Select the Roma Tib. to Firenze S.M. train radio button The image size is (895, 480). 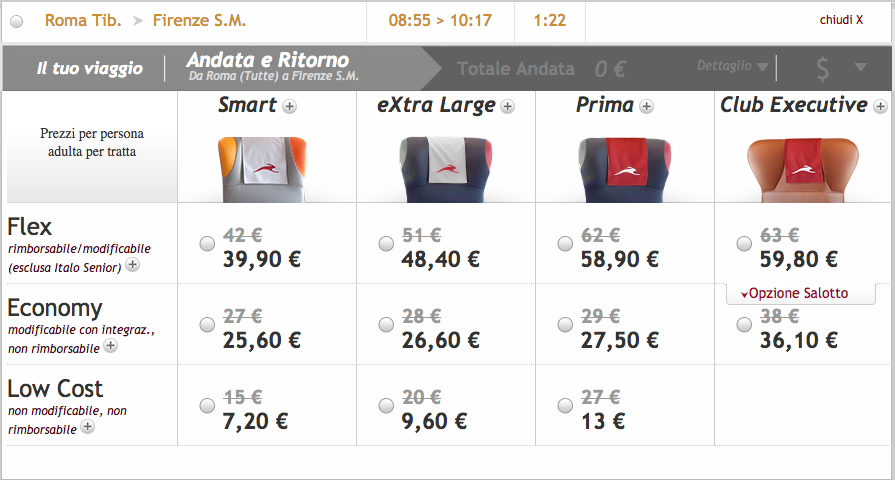coord(17,21)
